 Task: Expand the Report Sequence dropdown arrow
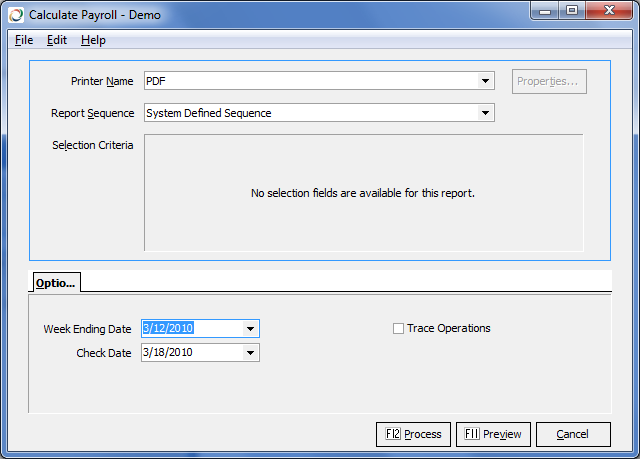pos(485,113)
